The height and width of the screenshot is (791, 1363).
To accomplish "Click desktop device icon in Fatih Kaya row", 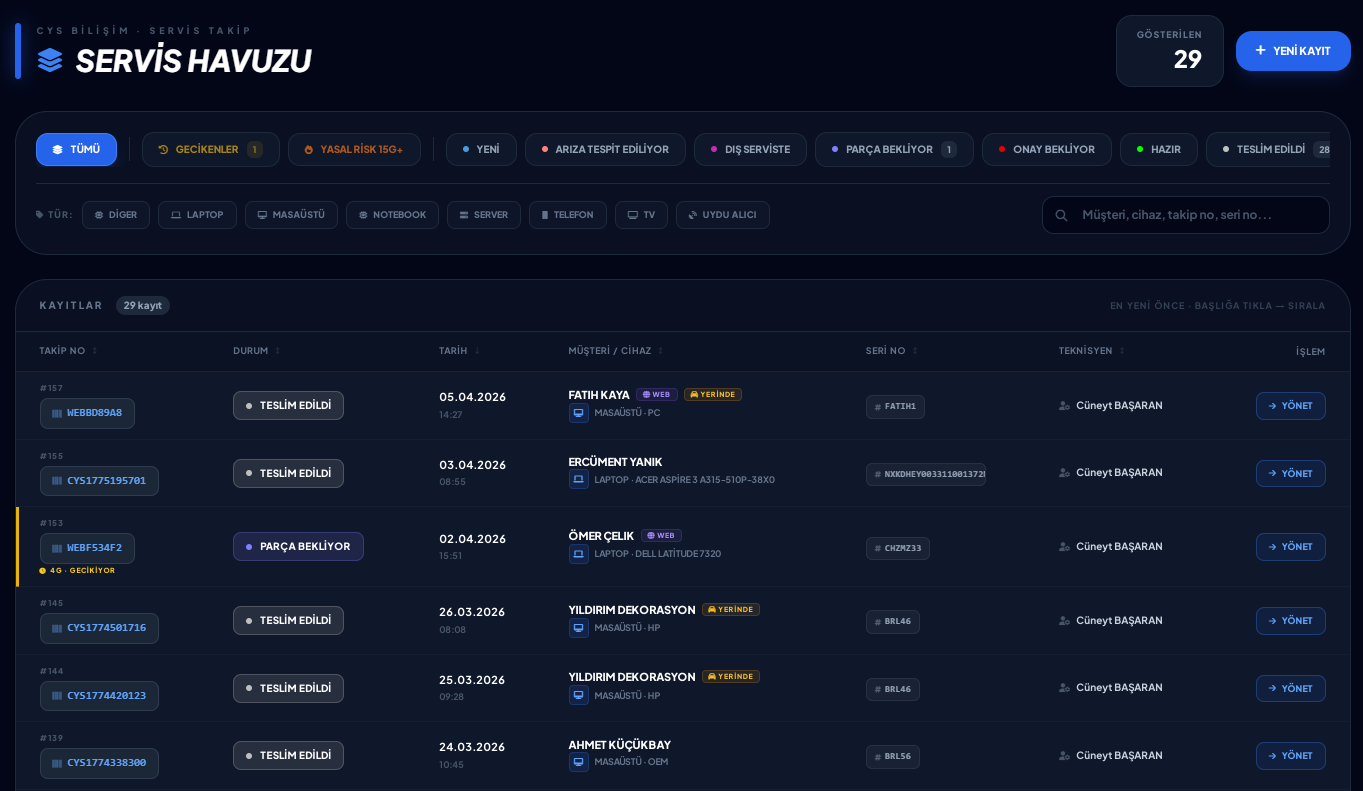I will (x=579, y=413).
